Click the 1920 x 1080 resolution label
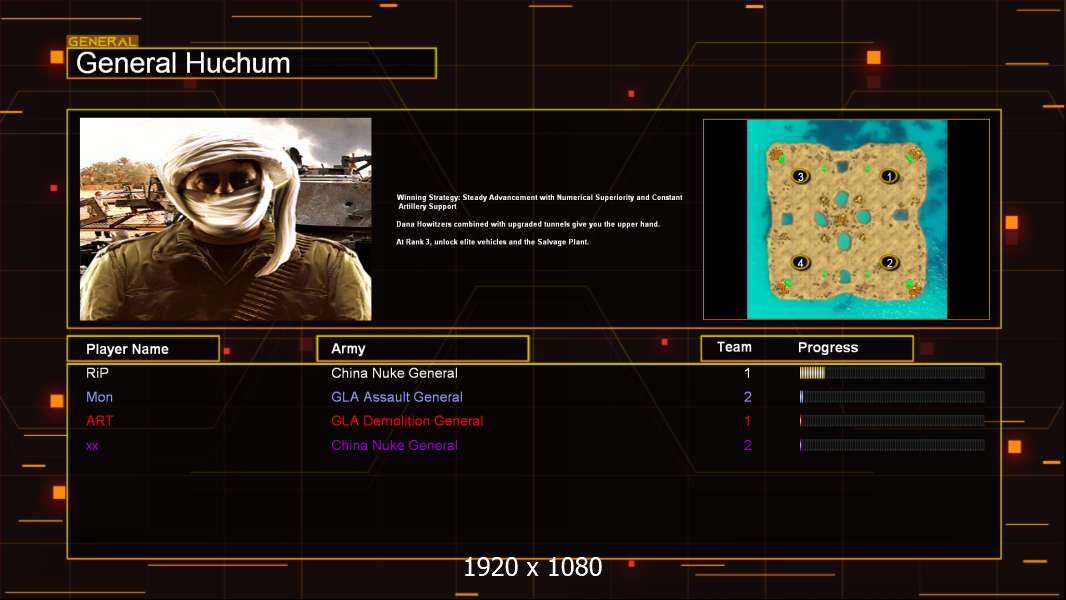This screenshot has height=600, width=1066. point(532,567)
